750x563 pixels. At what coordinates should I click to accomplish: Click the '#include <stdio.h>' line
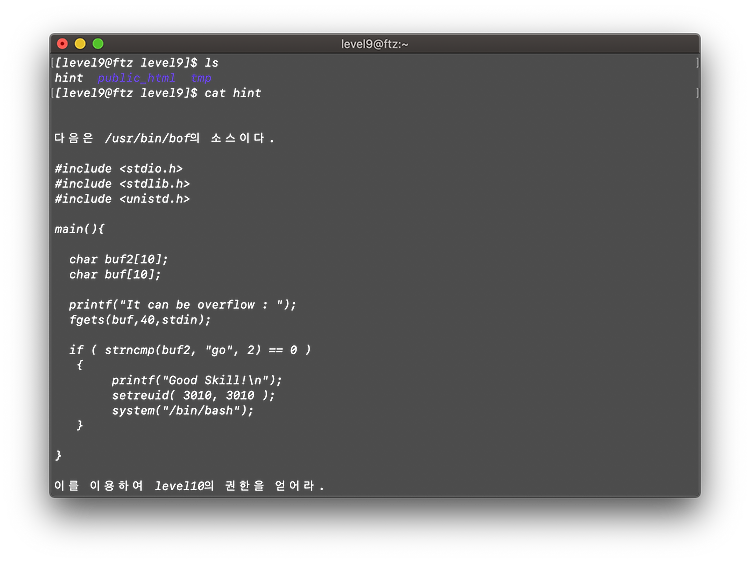pyautogui.click(x=119, y=168)
